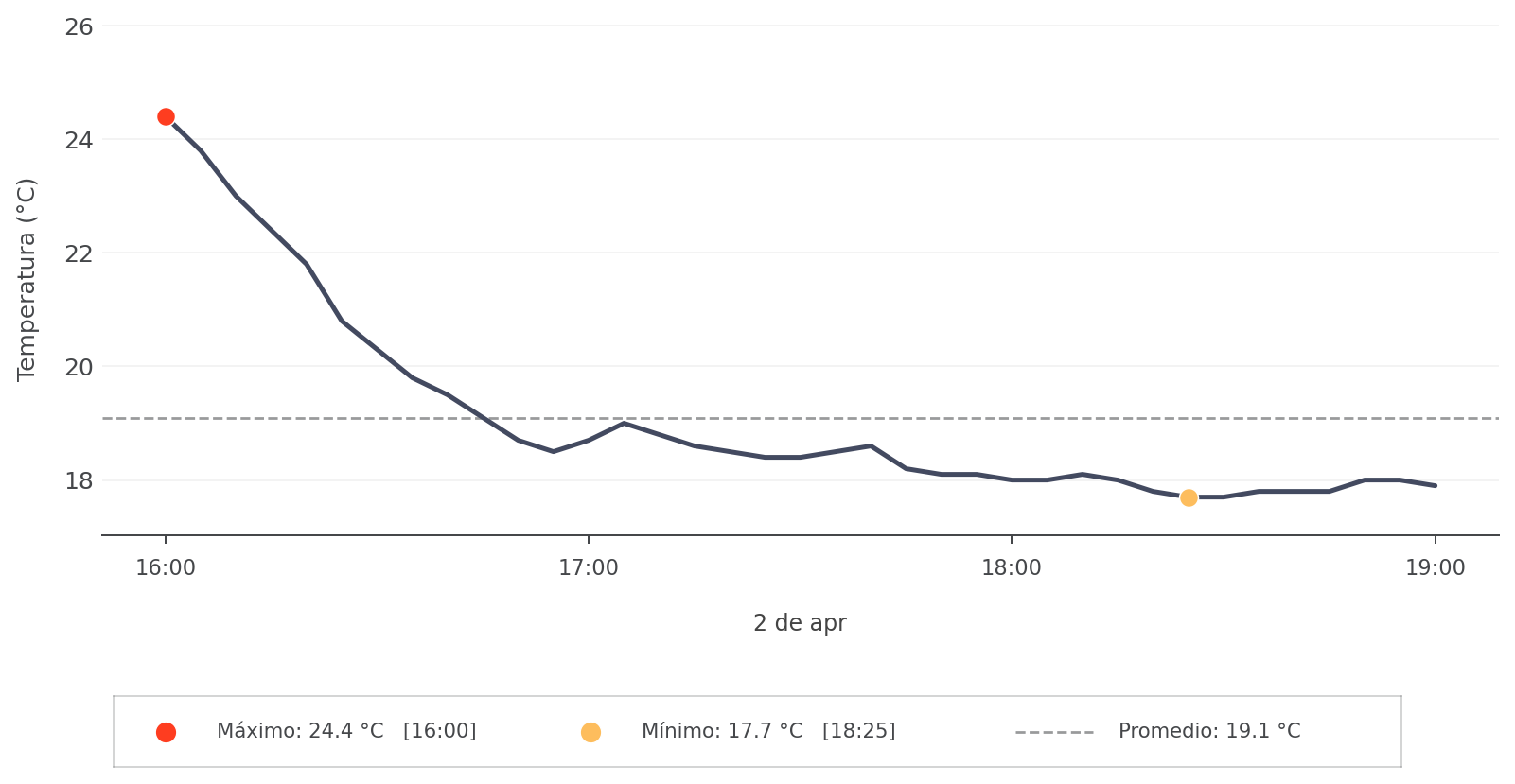The image size is (1515, 784).
Task: Click the 22 y-axis tick label
Action: 79,253
